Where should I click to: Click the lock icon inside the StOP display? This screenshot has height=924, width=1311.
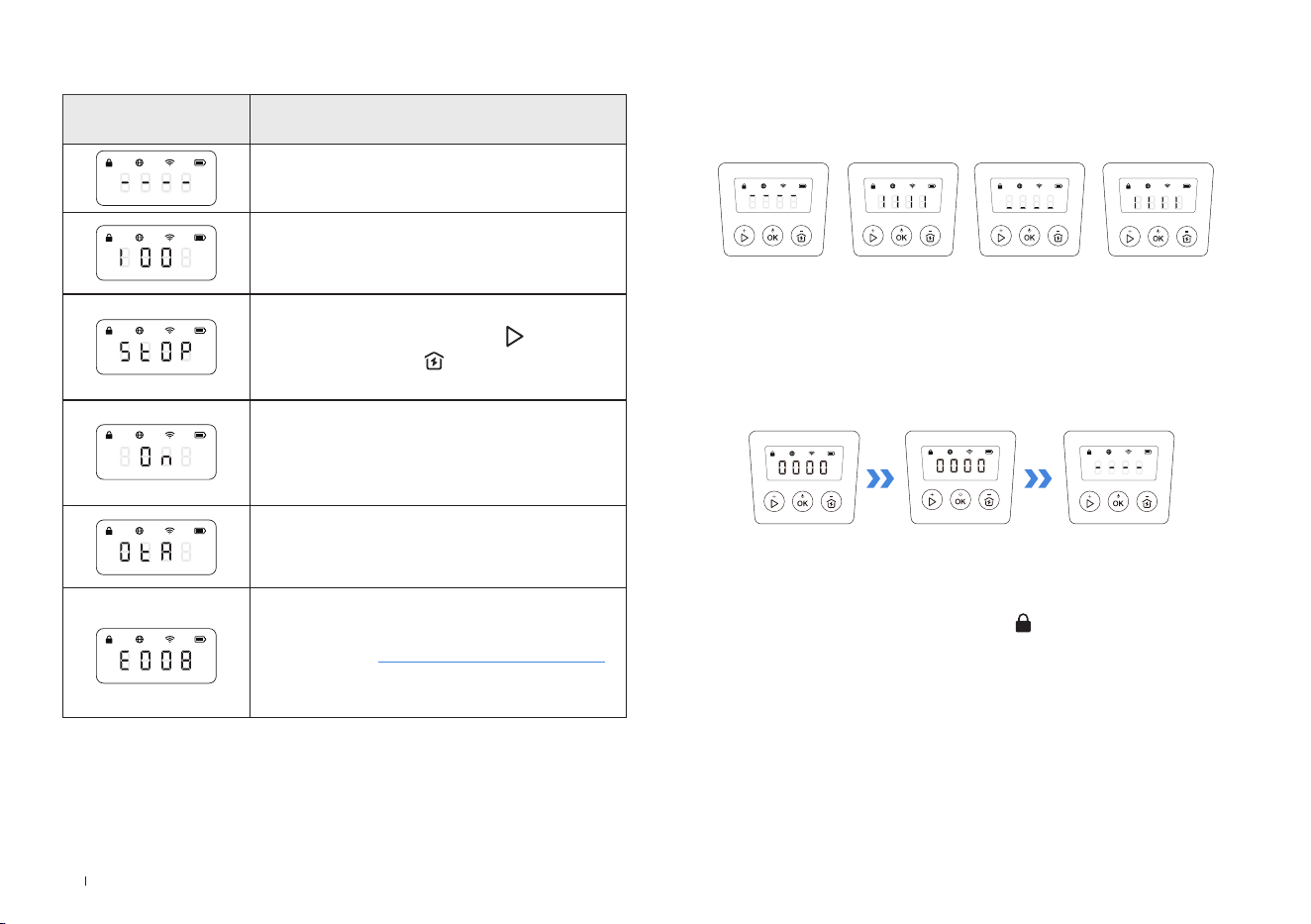109,330
